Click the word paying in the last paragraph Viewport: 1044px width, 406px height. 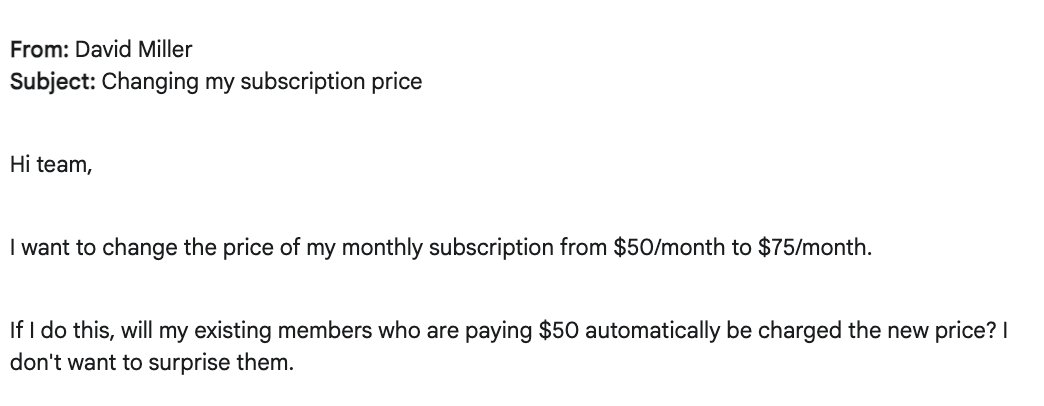[x=498, y=331]
